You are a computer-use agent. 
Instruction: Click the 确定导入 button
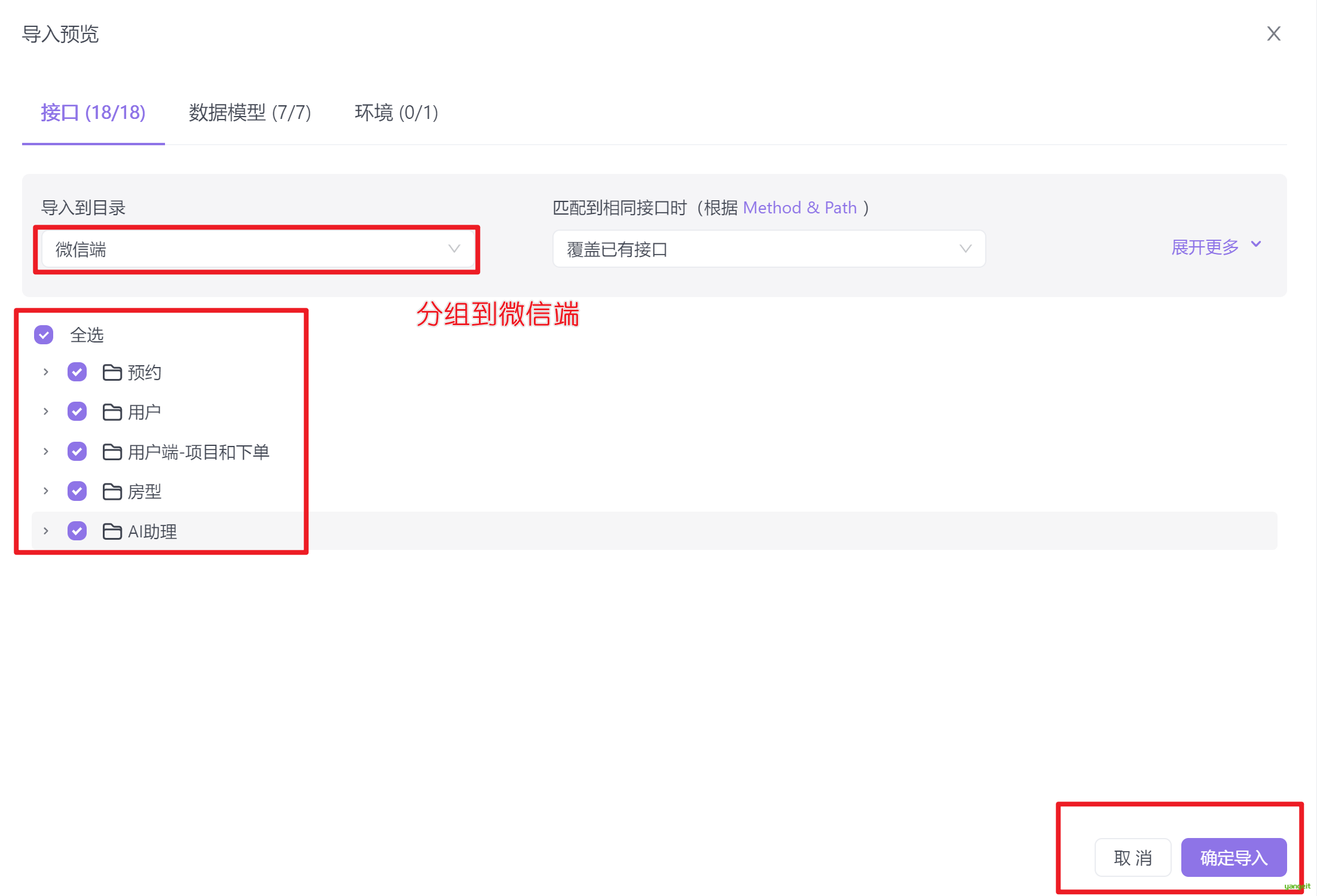[x=1234, y=857]
